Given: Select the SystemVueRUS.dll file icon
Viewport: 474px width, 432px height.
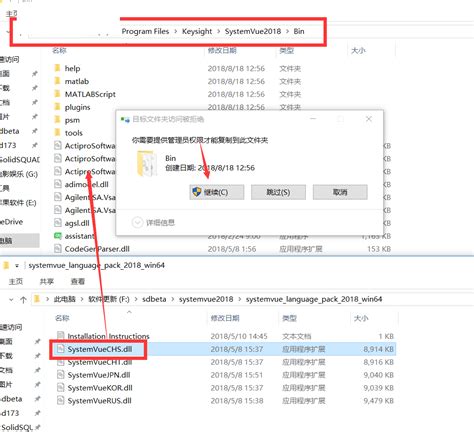Looking at the screenshot, I should coord(60,400).
